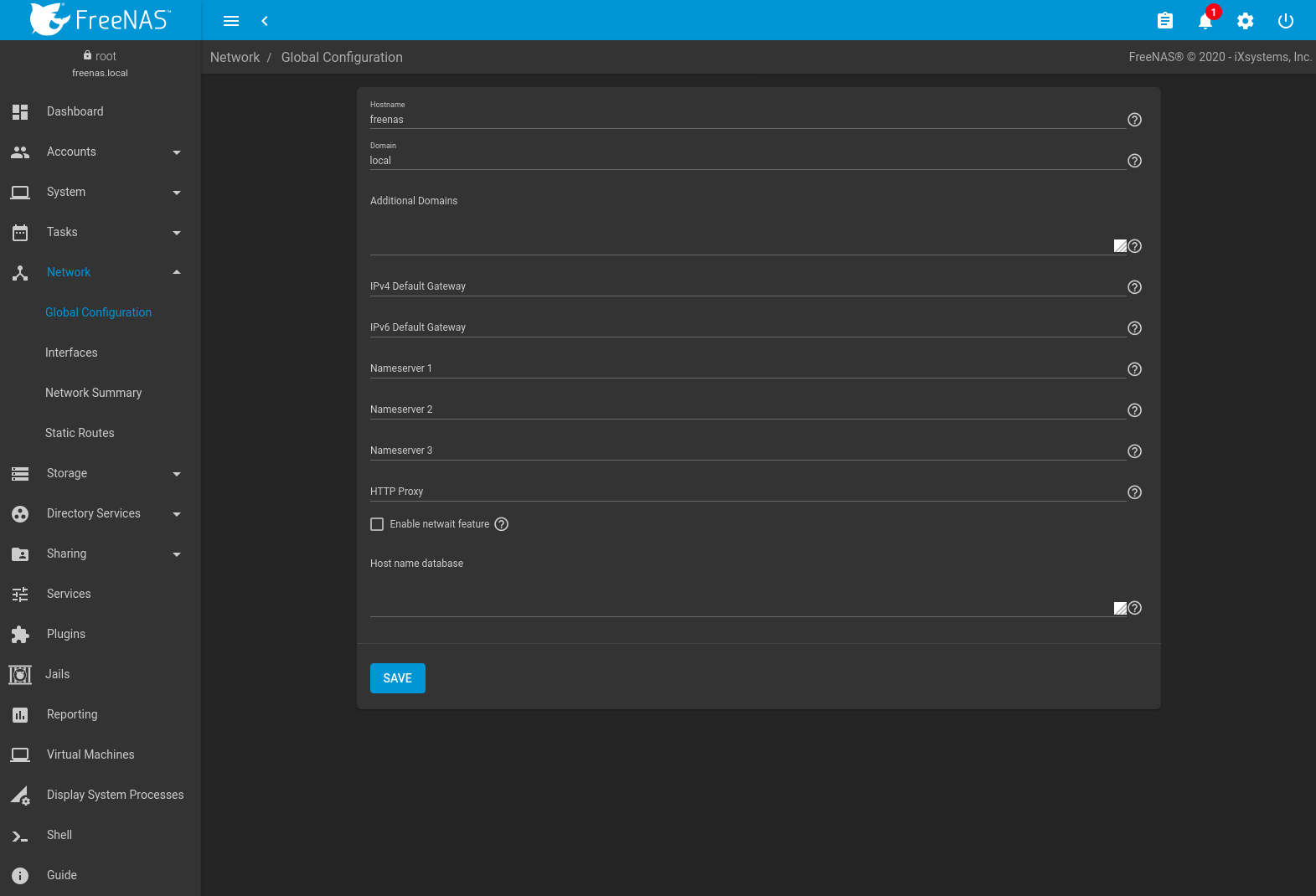Click the power icon in top bar
1316x896 pixels.
tap(1285, 21)
